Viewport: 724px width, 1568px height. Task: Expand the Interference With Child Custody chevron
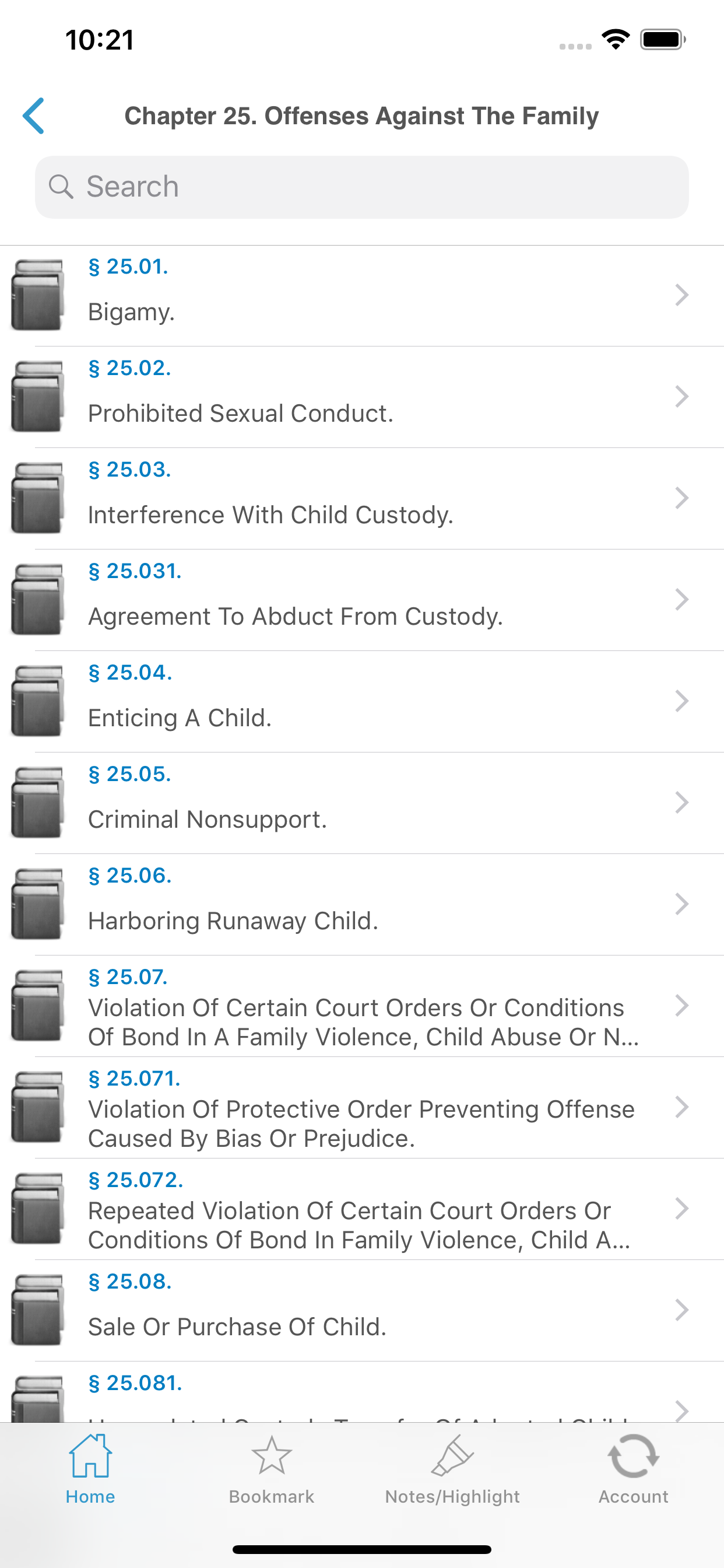[x=681, y=499]
